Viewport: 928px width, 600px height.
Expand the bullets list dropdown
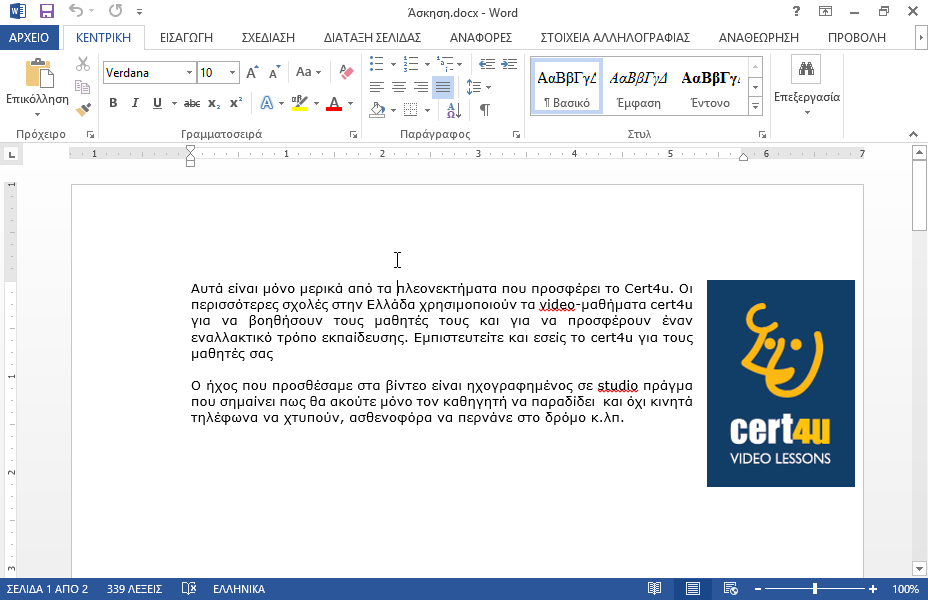pos(392,64)
